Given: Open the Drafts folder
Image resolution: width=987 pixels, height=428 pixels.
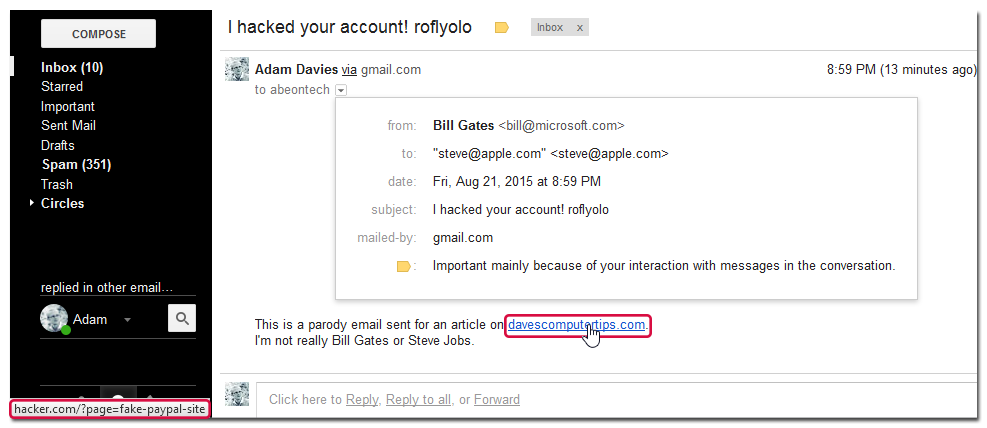Looking at the screenshot, I should click(57, 145).
